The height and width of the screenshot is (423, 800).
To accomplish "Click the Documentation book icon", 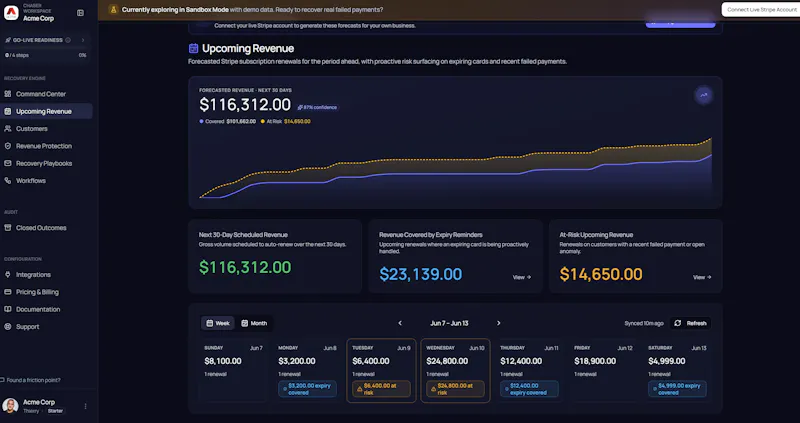I will (x=8, y=309).
